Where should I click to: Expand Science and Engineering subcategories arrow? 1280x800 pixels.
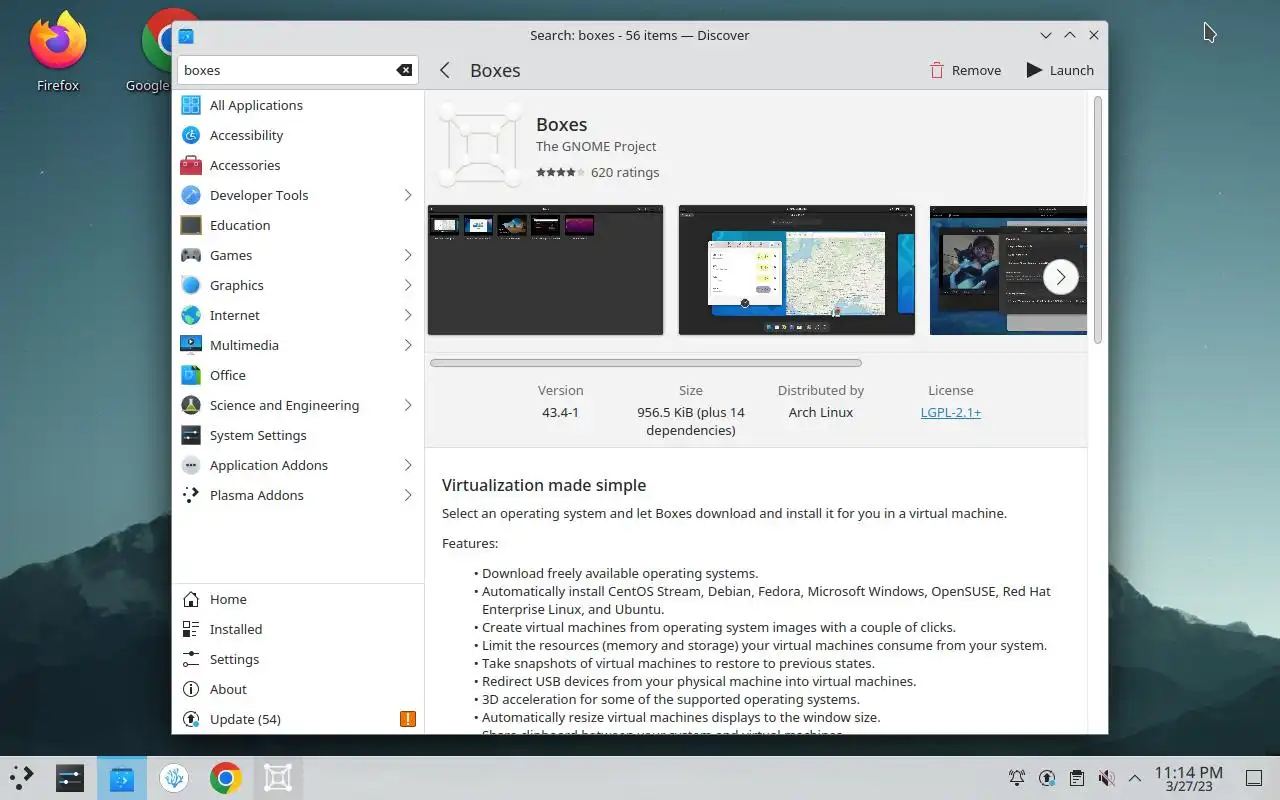point(408,405)
